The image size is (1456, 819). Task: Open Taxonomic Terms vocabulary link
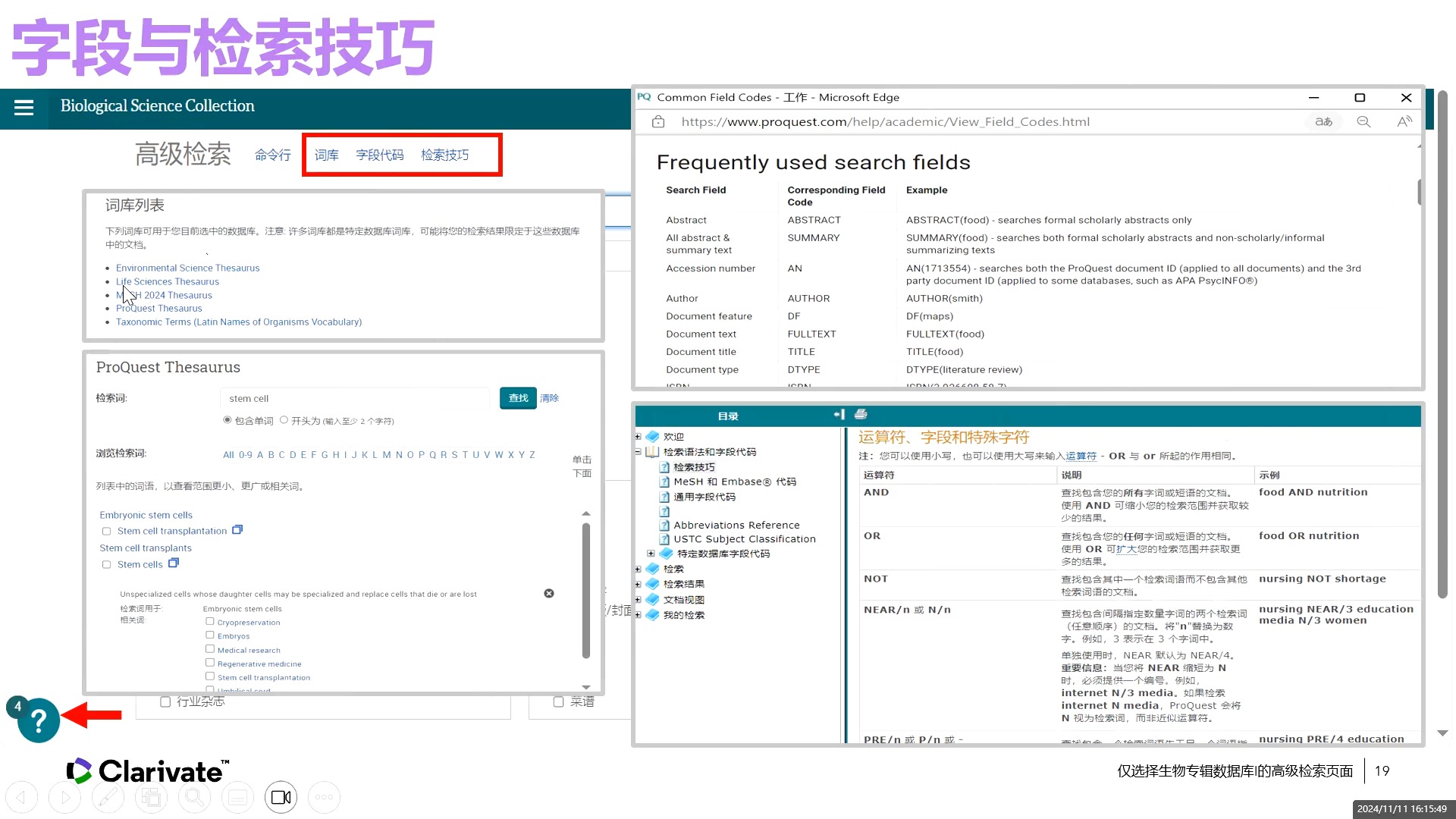click(x=239, y=322)
